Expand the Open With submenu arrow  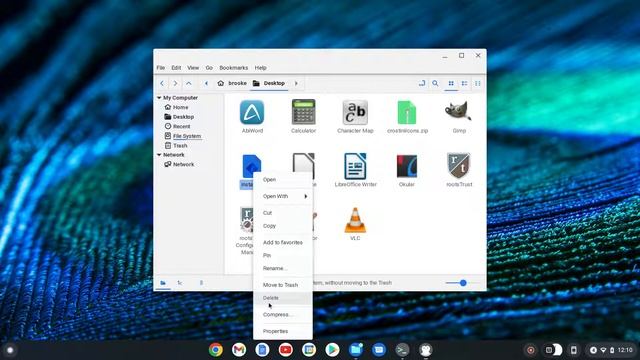pos(306,196)
